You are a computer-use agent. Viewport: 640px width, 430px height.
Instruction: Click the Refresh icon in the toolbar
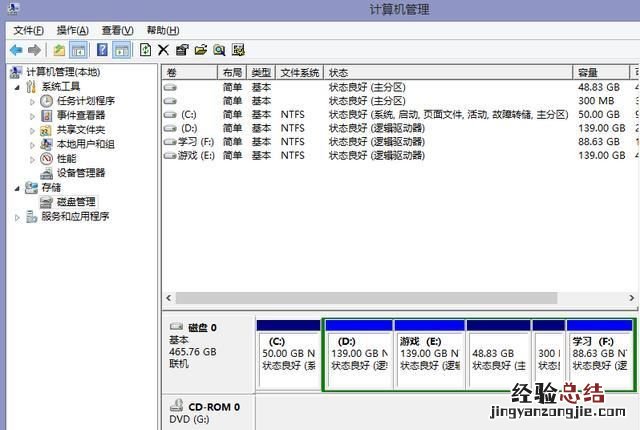(x=145, y=50)
